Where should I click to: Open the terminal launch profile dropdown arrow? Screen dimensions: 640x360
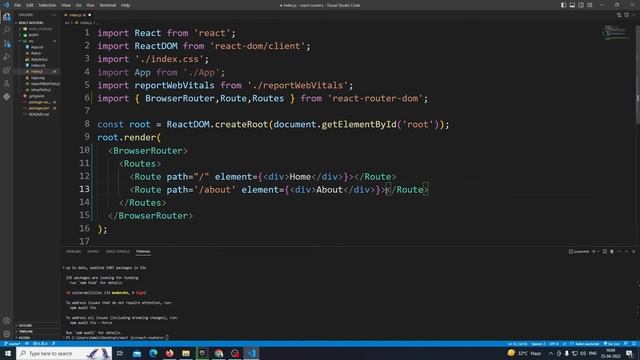(x=598, y=251)
